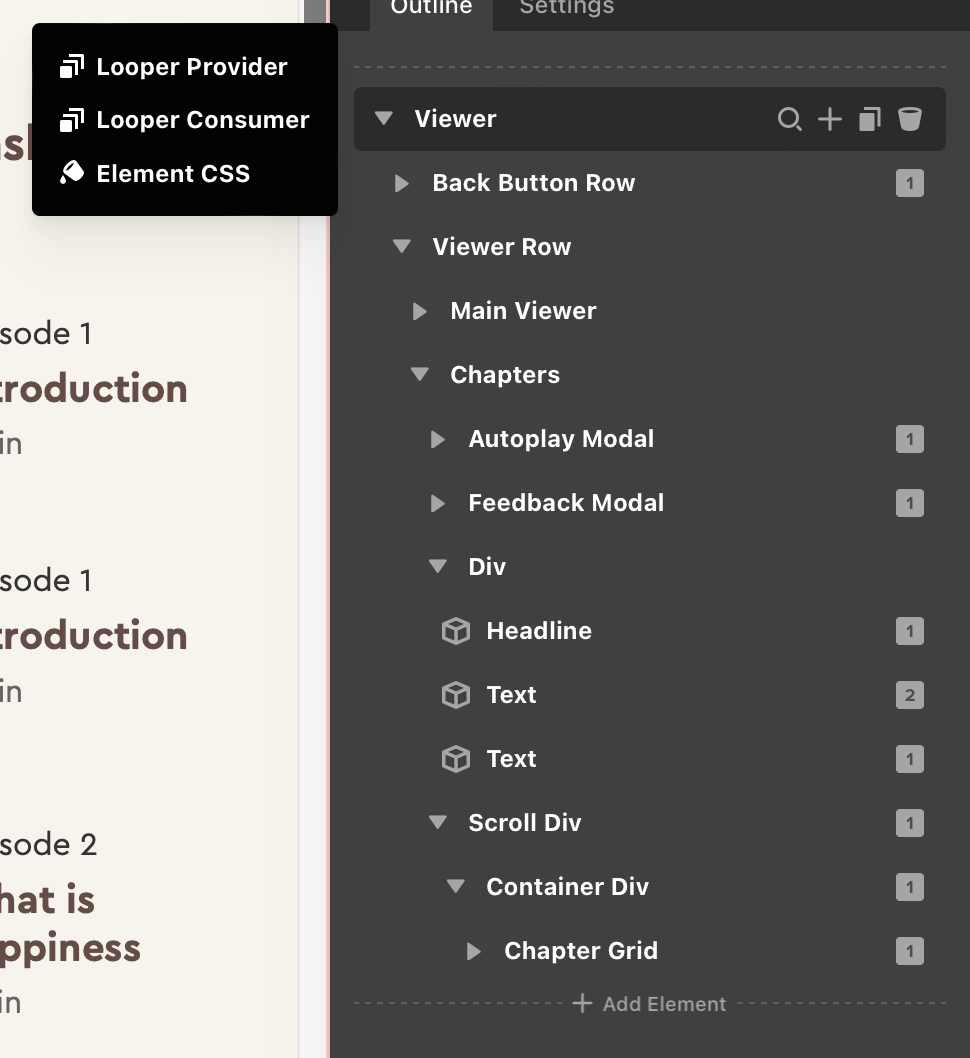Click the Looper Provider icon
Viewport: 970px width, 1058px height.
pos(72,67)
